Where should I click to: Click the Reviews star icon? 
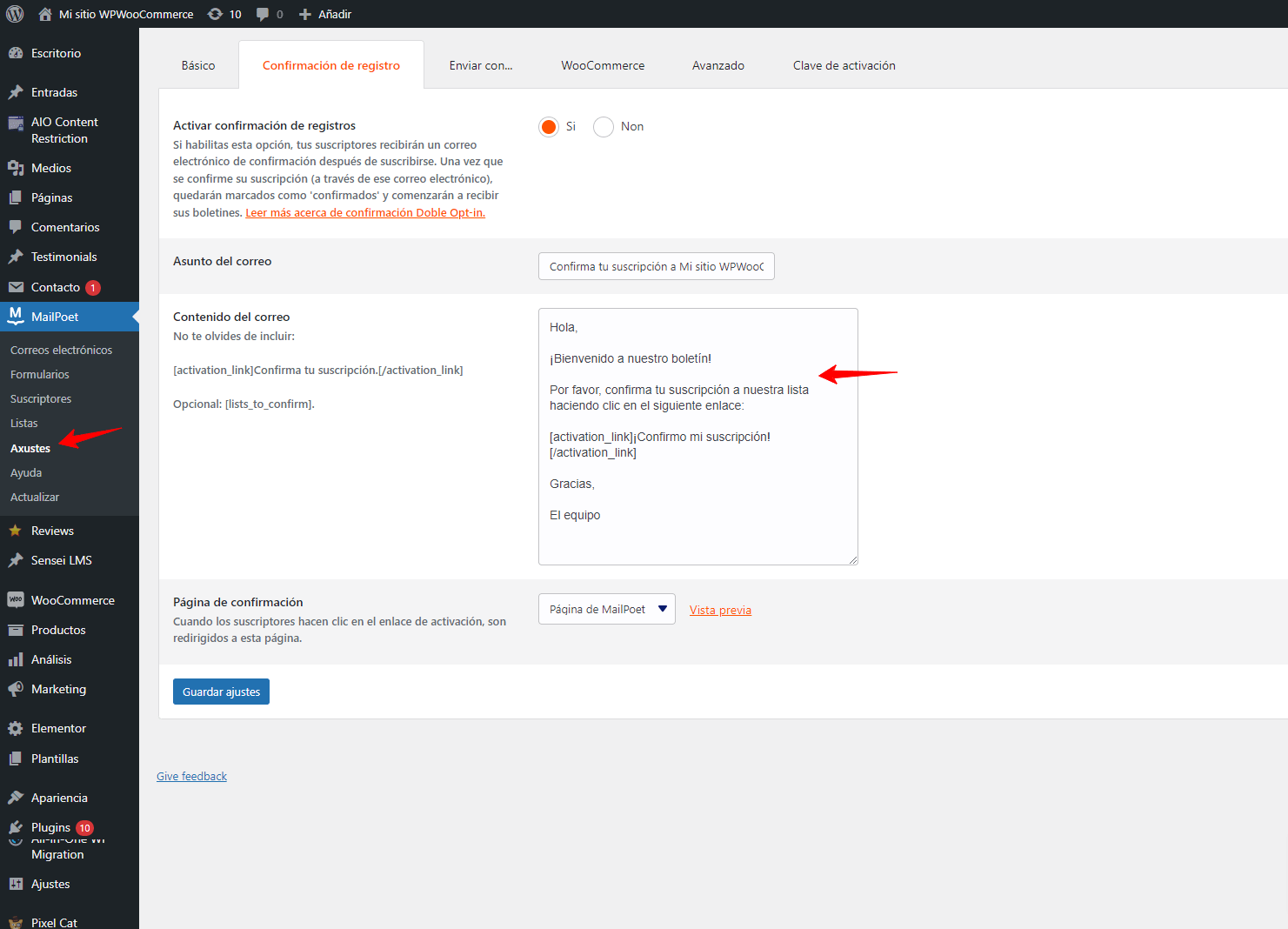(16, 531)
